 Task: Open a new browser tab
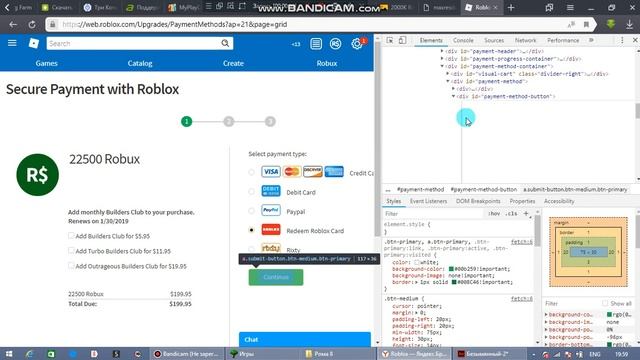coord(511,7)
